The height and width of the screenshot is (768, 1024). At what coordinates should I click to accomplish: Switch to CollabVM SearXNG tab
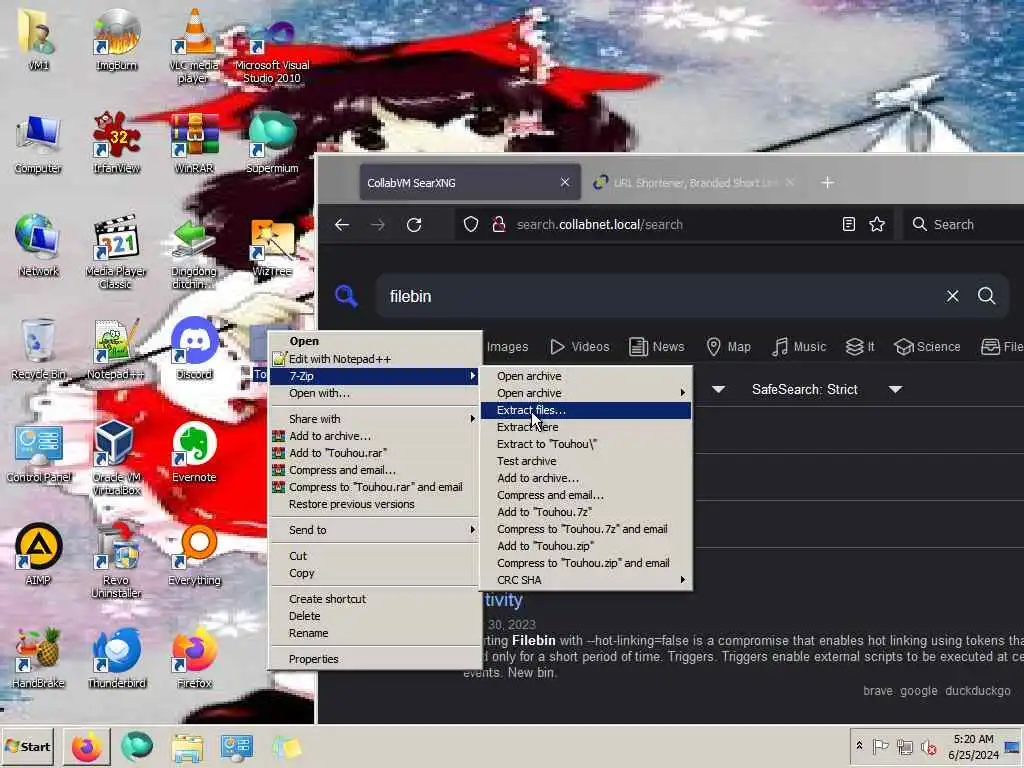click(x=470, y=183)
